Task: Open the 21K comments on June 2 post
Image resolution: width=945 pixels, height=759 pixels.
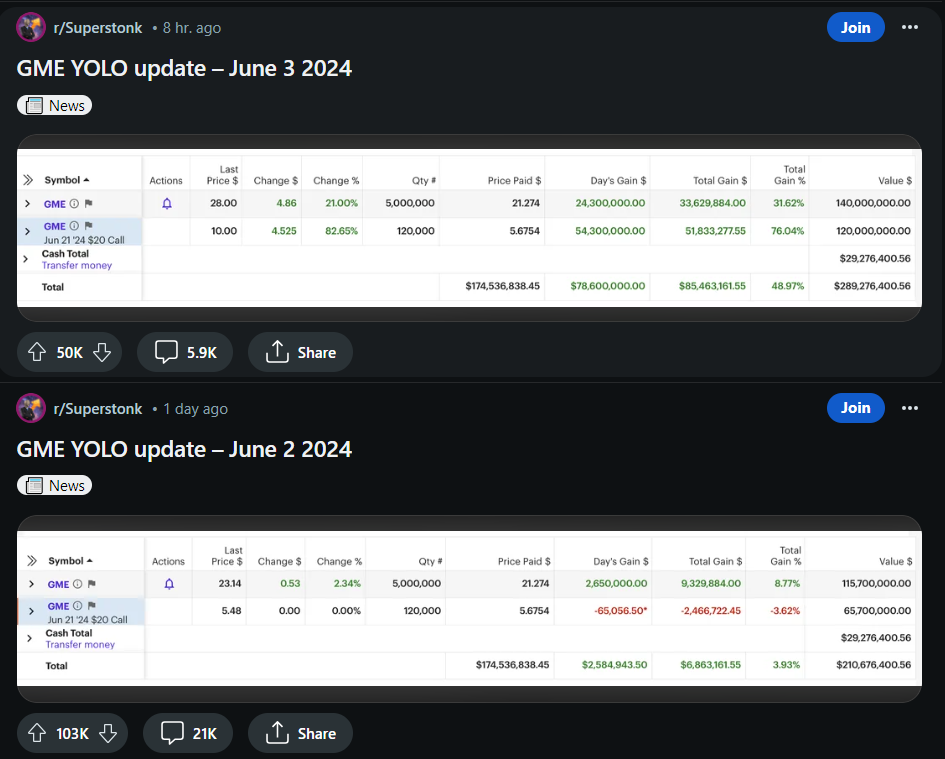Action: [188, 733]
